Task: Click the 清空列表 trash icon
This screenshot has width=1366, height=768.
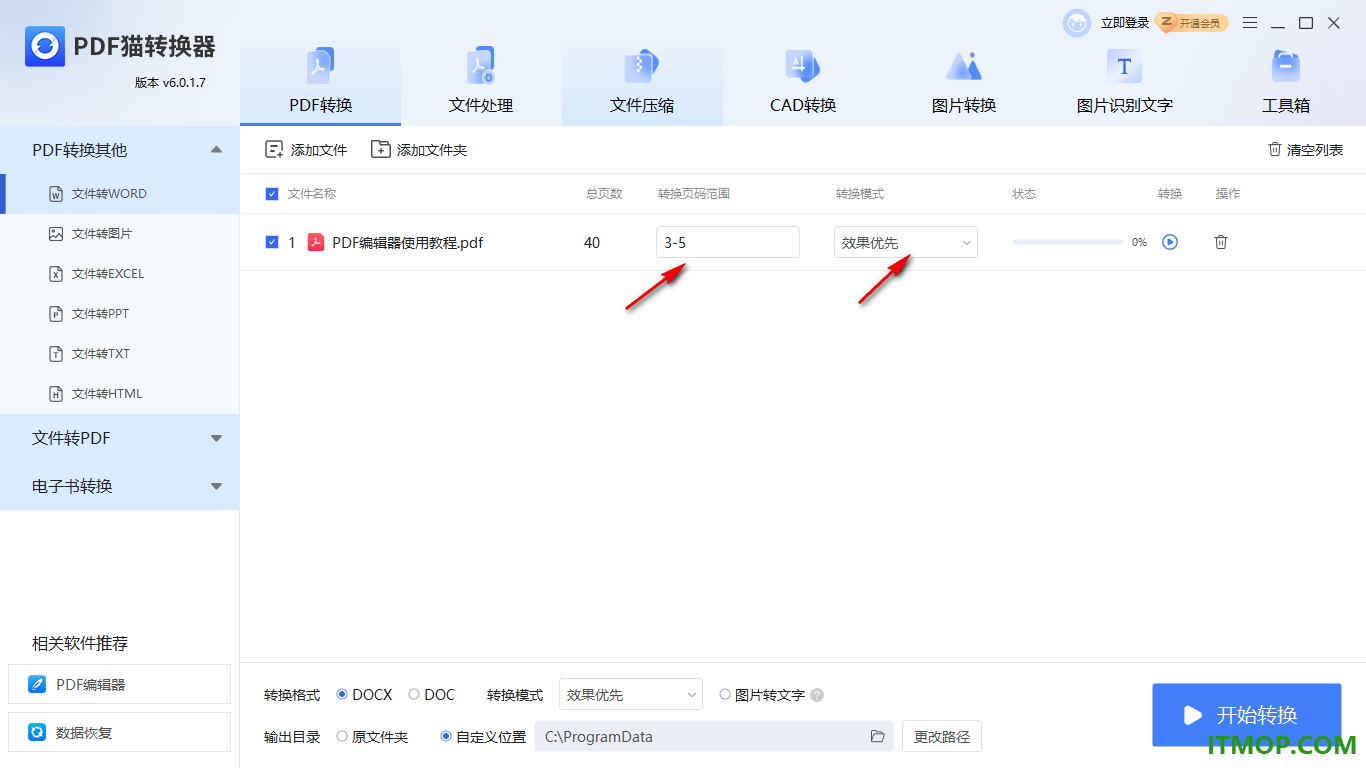Action: tap(1275, 149)
